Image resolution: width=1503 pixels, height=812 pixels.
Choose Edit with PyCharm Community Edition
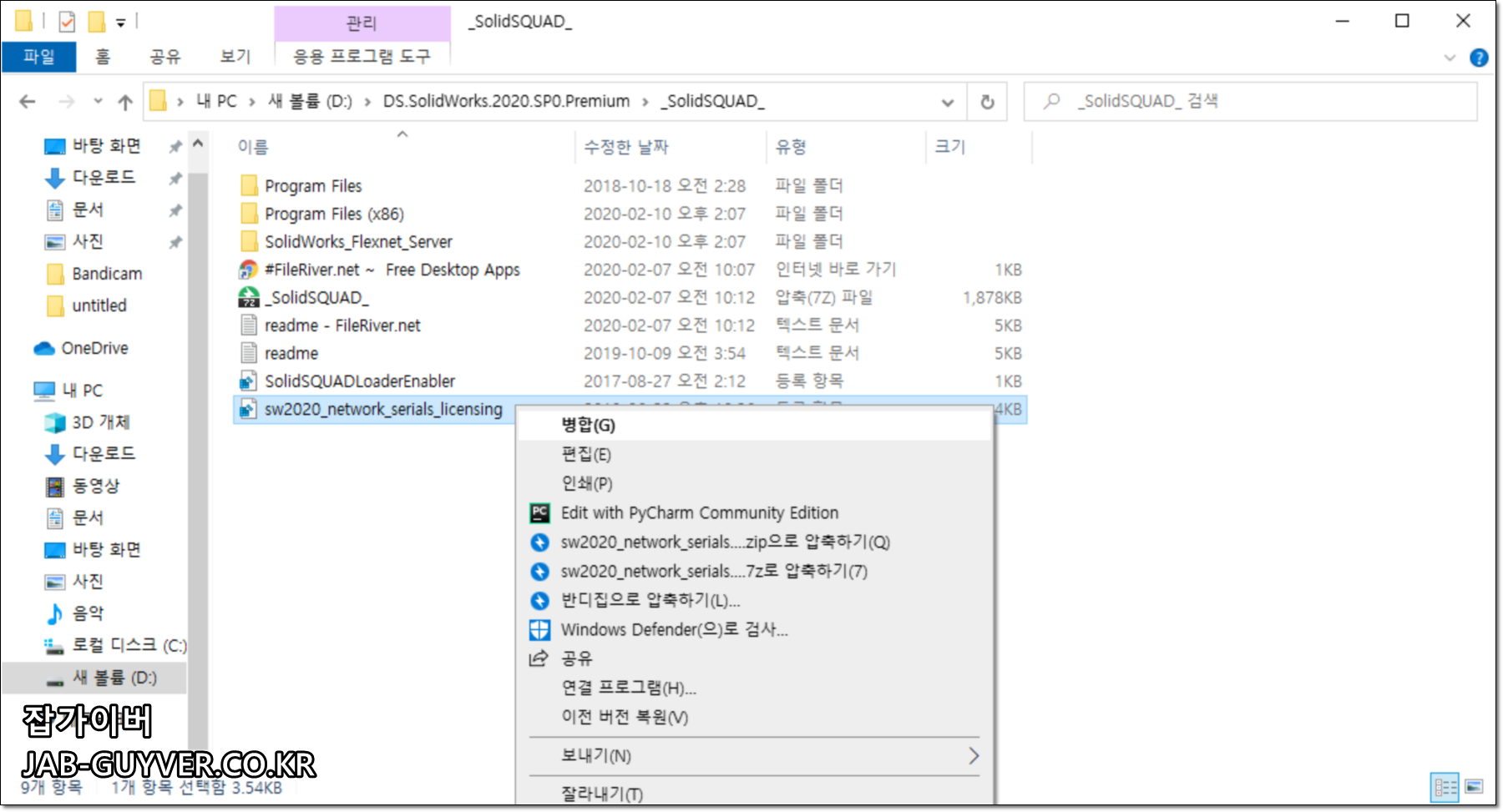click(x=754, y=512)
